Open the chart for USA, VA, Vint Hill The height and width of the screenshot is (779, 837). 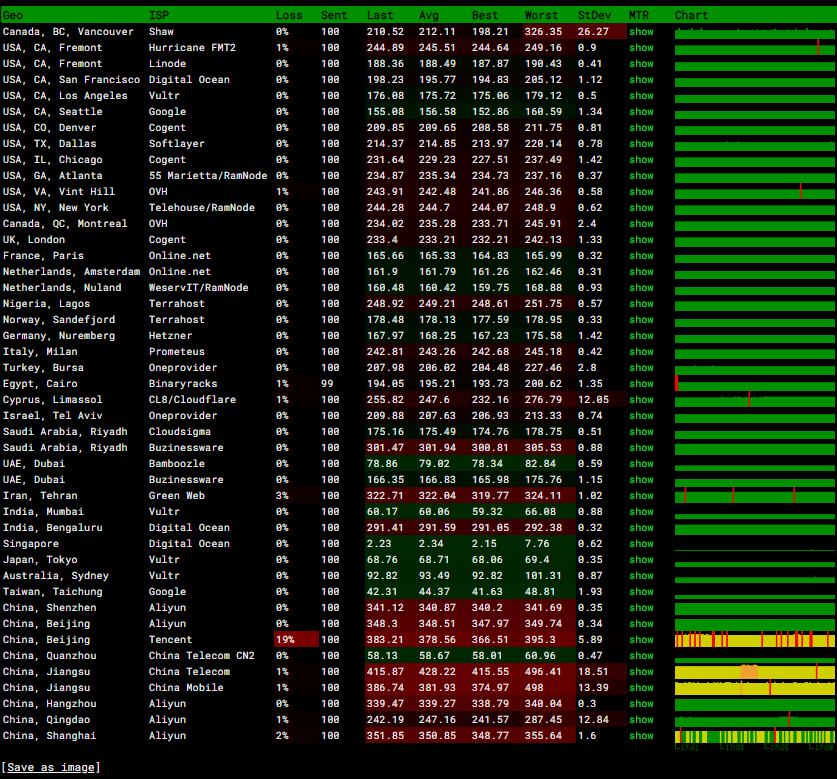tap(755, 192)
